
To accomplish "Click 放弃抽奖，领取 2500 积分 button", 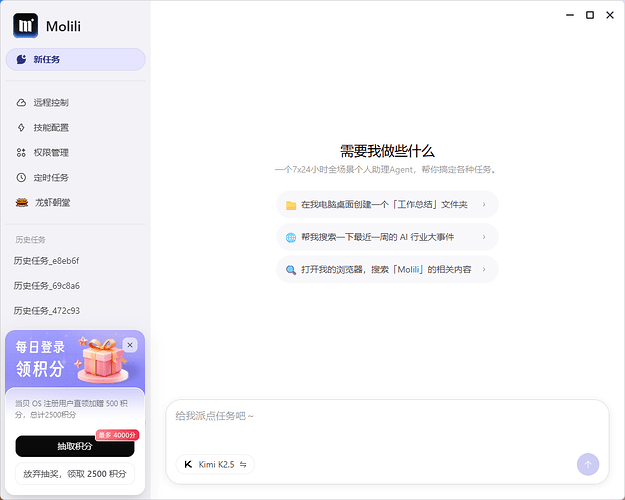I will click(x=75, y=474).
